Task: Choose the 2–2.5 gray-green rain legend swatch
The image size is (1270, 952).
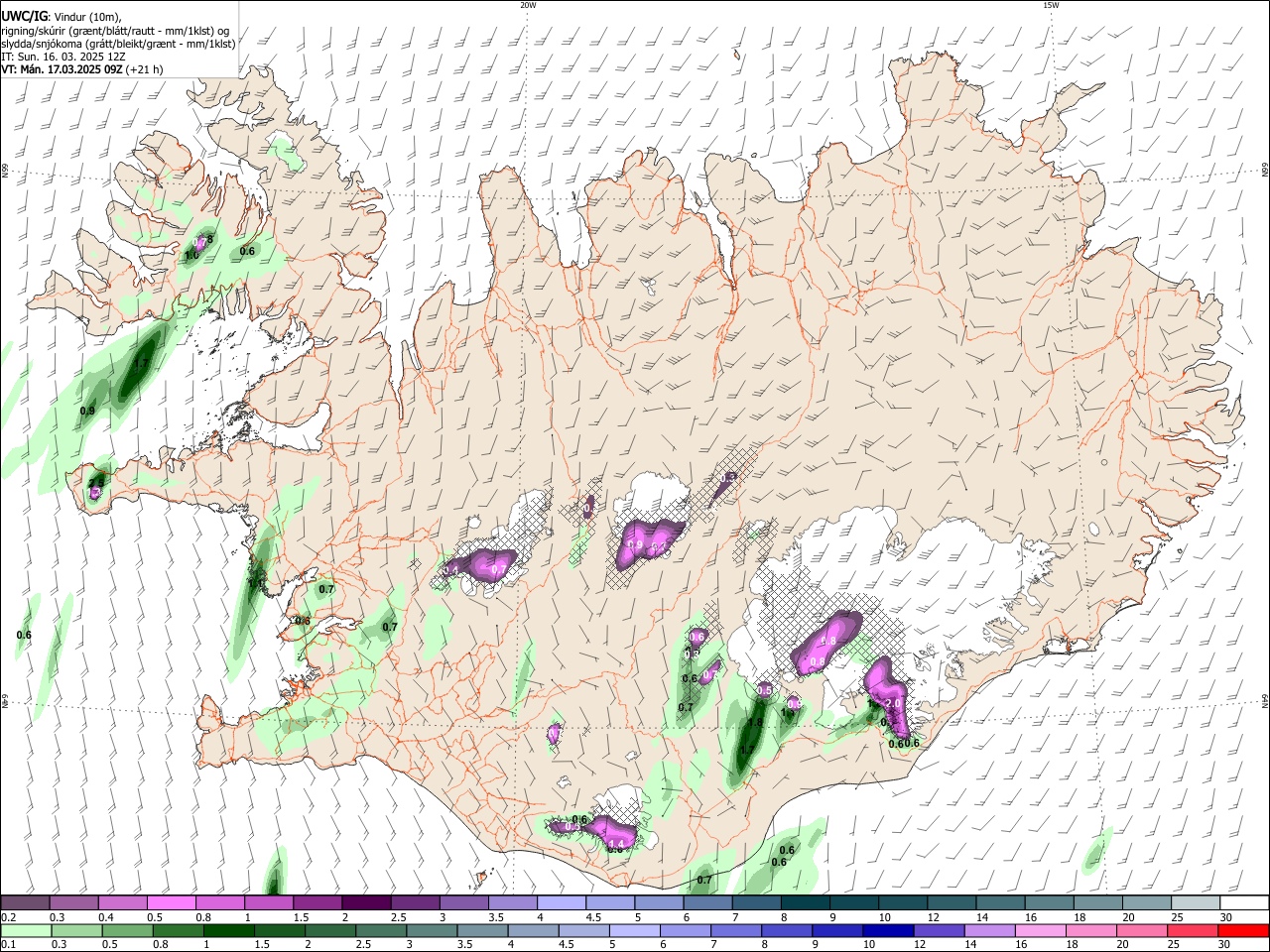Action: click(x=329, y=931)
